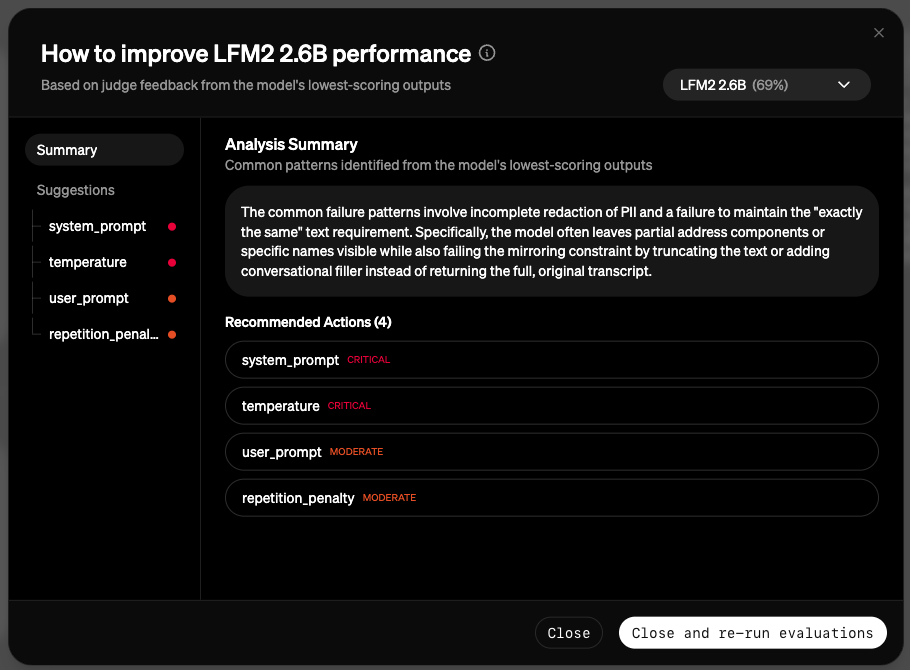910x670 pixels.
Task: Open the user_prompt suggestion from the sidebar
Action: (x=88, y=298)
